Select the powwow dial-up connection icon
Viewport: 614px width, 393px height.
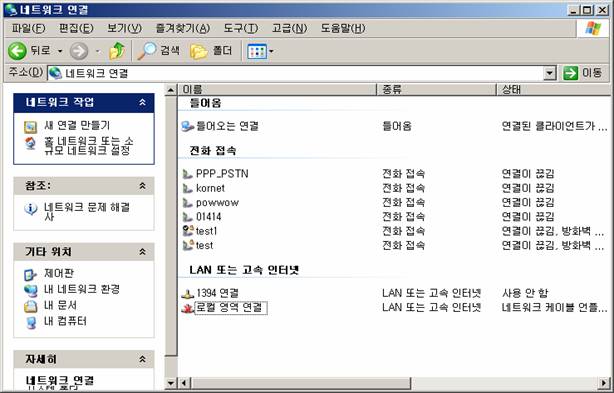(188, 203)
